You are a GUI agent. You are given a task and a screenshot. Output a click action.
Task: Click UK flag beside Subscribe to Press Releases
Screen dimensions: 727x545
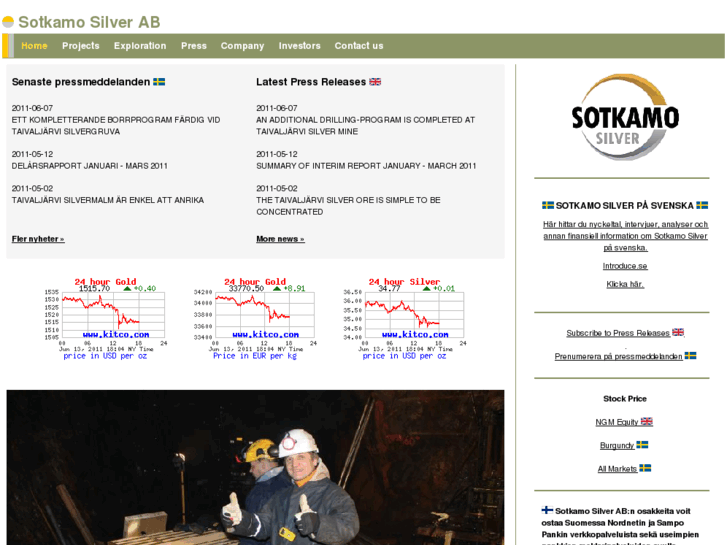pos(678,332)
